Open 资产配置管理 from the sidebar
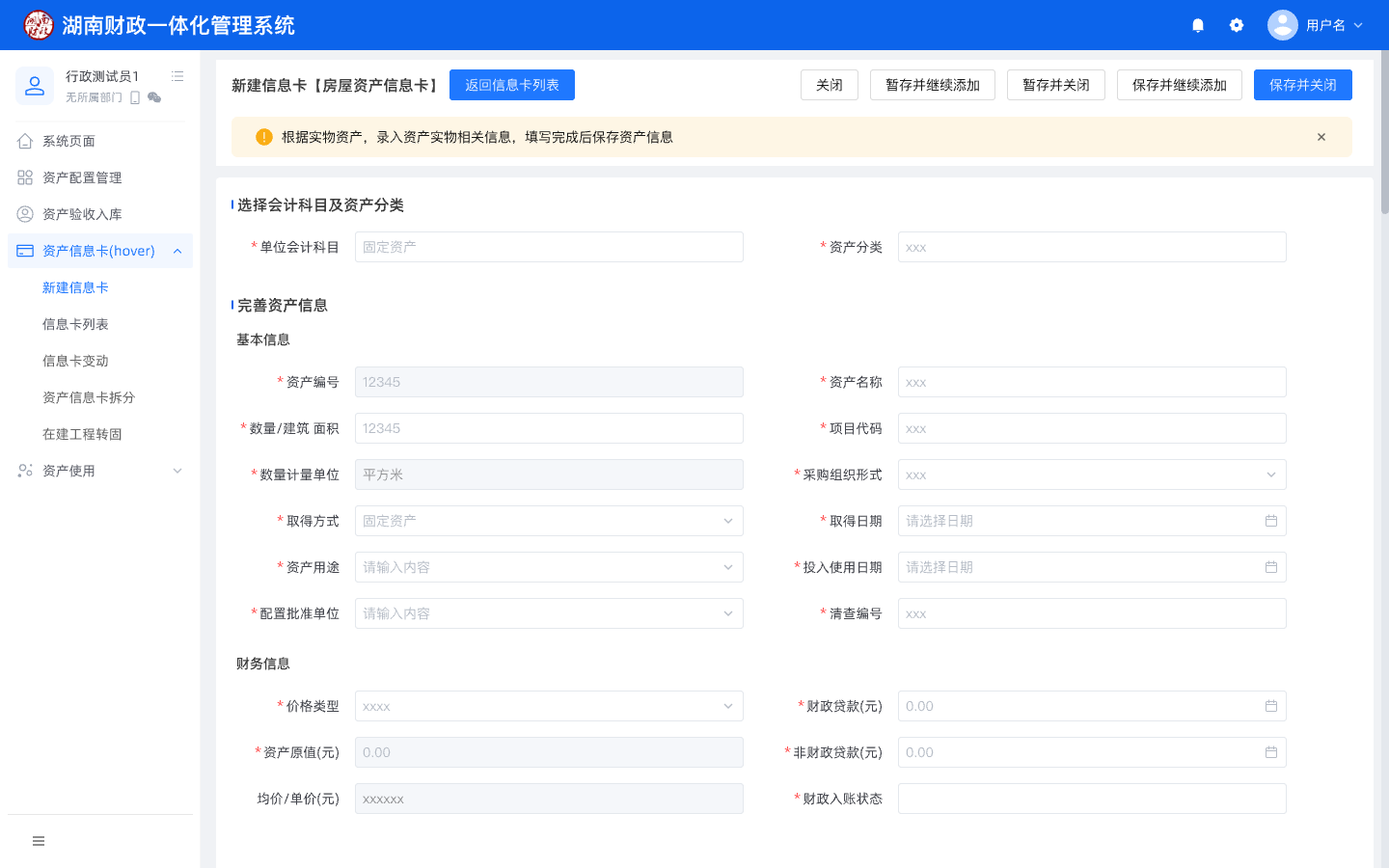This screenshot has width=1389, height=868. (x=82, y=177)
